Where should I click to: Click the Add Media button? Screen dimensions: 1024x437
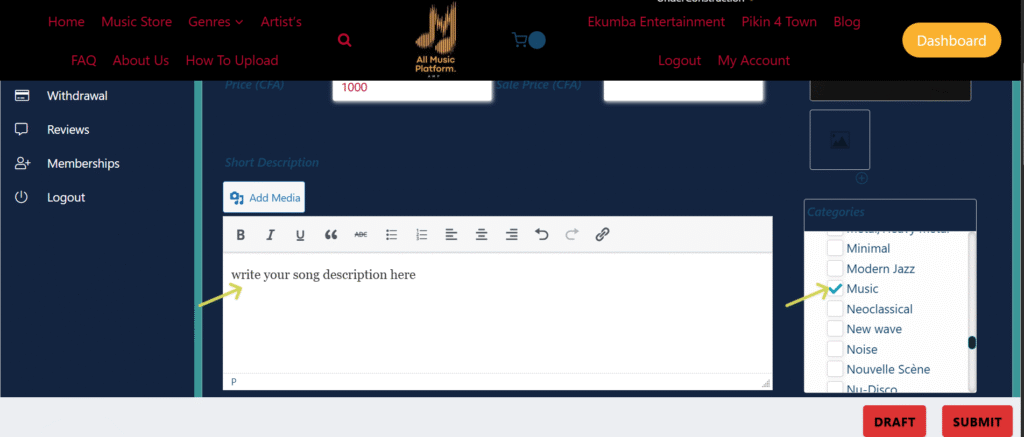264,198
